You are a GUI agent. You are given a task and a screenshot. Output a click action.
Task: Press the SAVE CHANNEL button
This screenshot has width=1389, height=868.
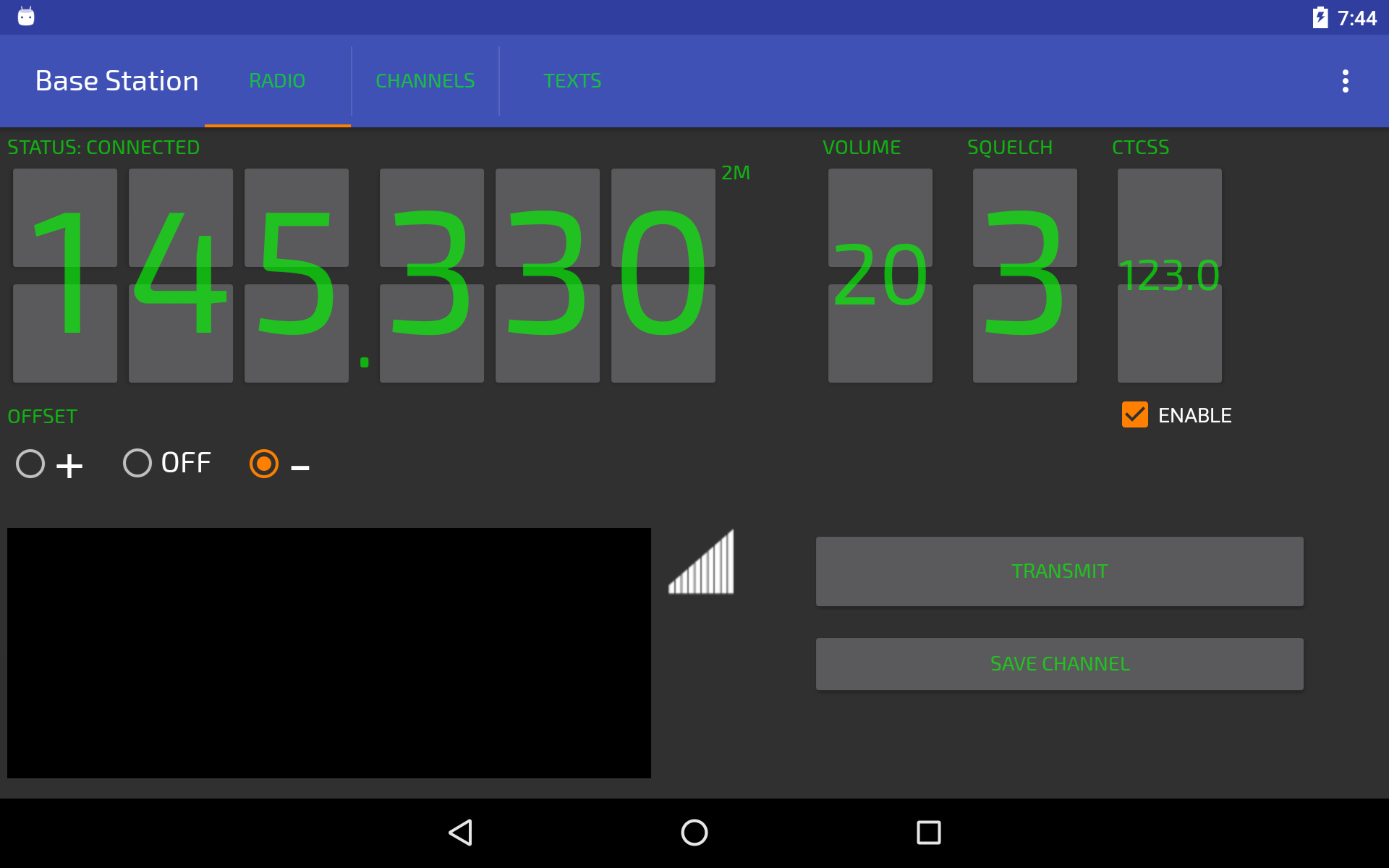click(1060, 663)
